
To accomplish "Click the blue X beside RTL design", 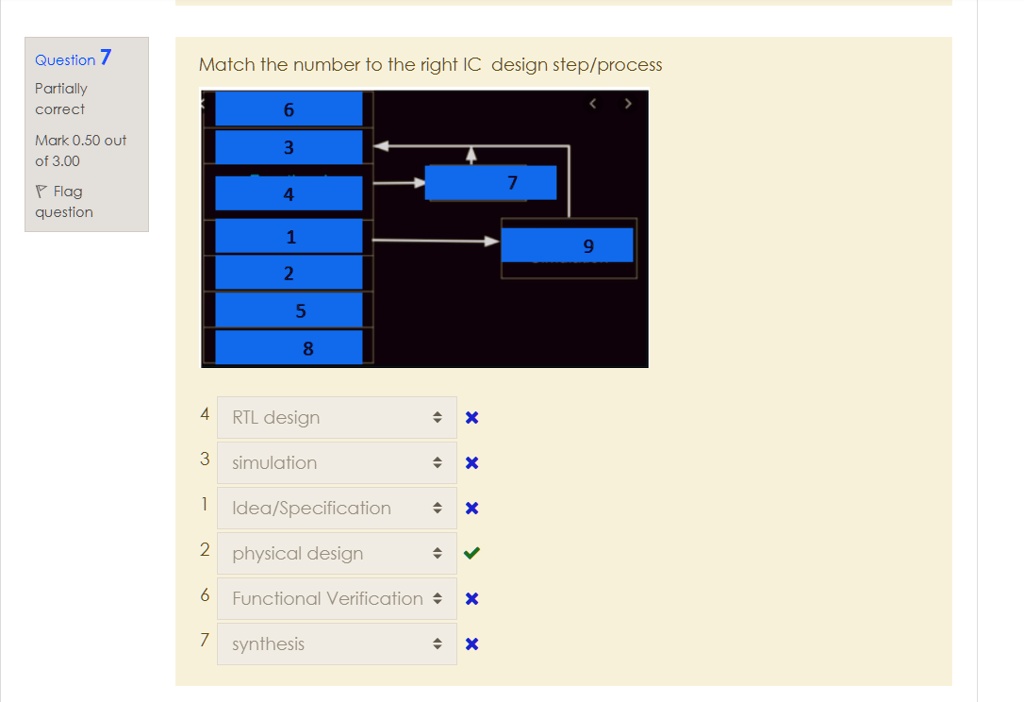I will (471, 417).
